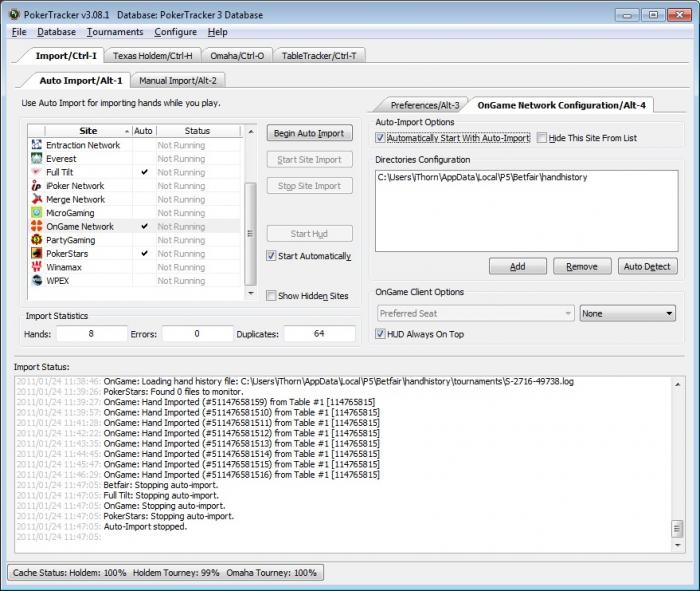
Task: Select the Auto Import/Alt-1 tab
Action: click(80, 81)
